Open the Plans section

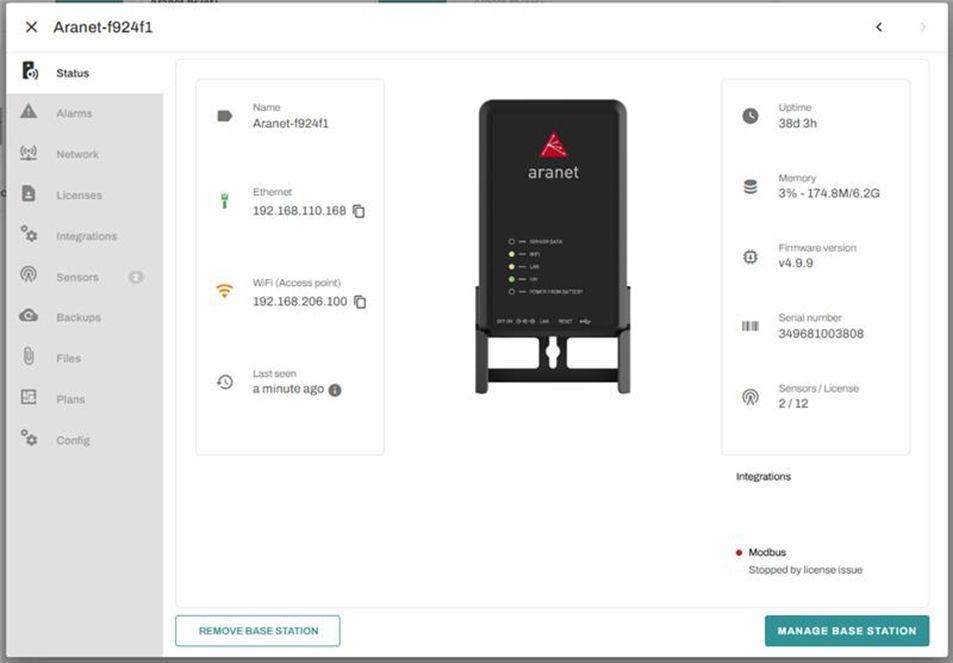click(x=70, y=399)
